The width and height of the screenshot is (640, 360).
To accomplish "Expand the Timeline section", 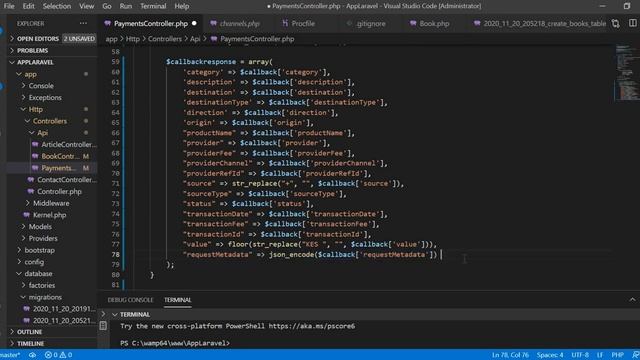I will [12, 344].
